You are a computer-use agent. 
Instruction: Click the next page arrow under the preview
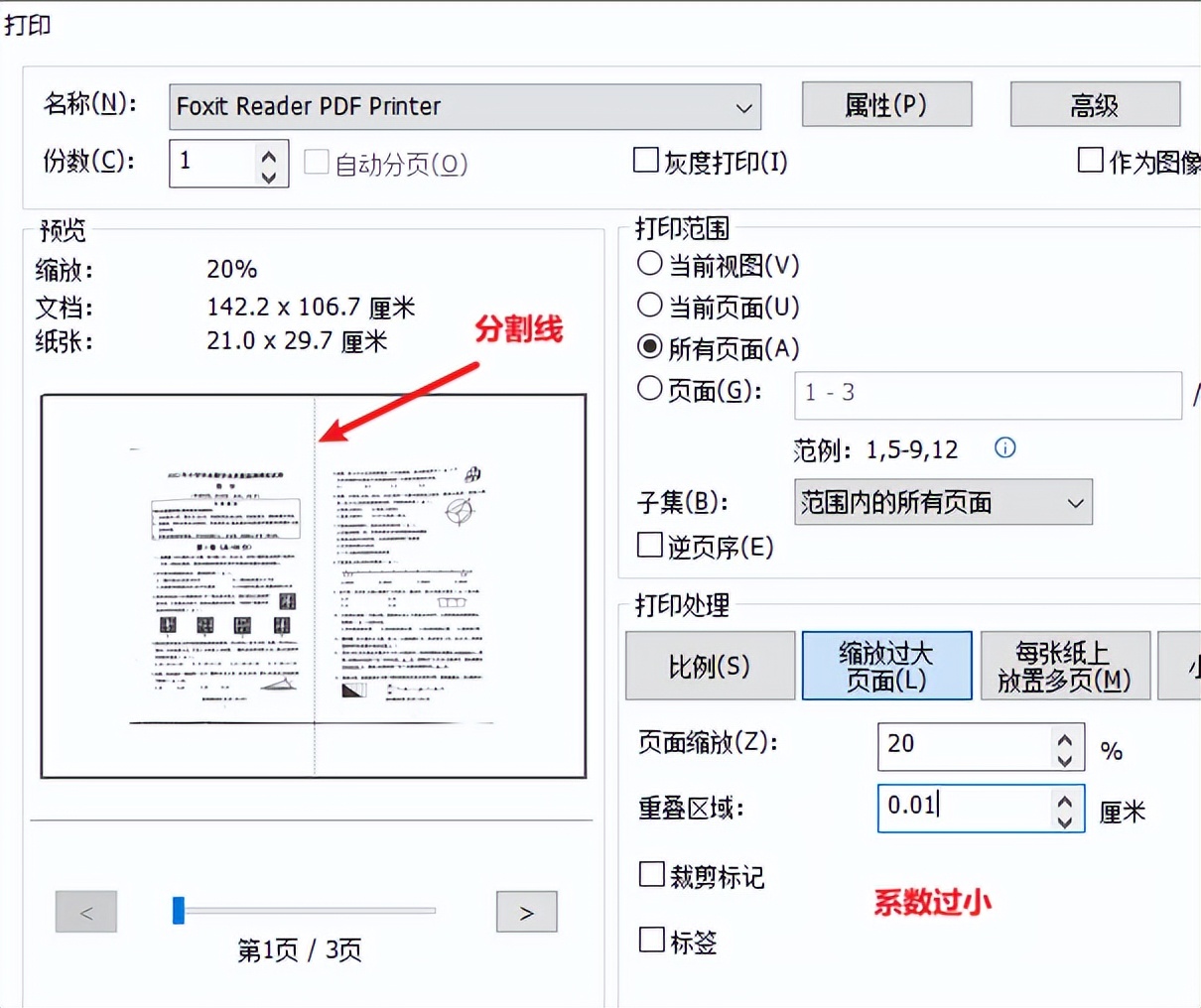526,912
